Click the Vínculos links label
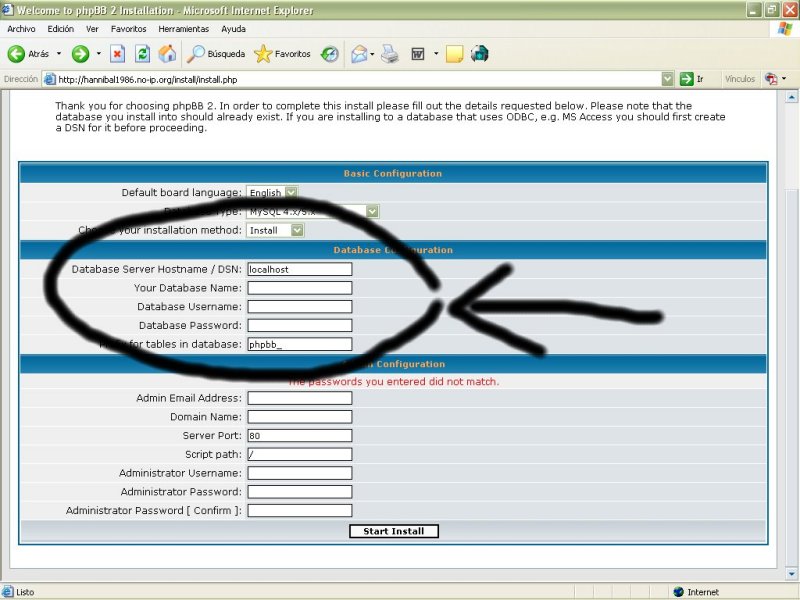Viewport: 800px width, 600px height. pyautogui.click(x=740, y=79)
